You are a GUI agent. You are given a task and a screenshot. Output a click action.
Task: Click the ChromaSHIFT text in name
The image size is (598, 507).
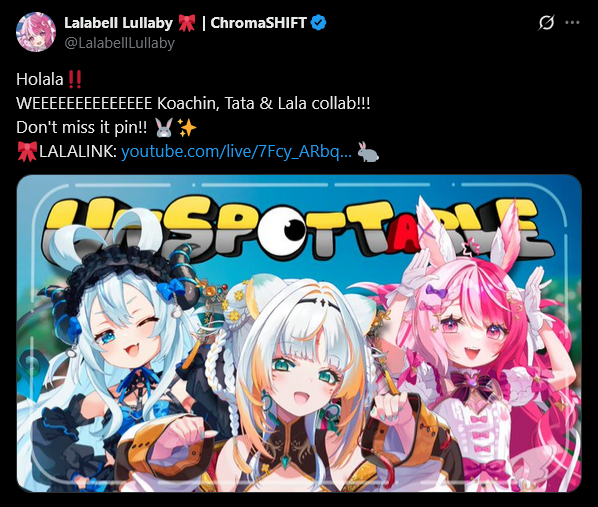pyautogui.click(x=258, y=23)
